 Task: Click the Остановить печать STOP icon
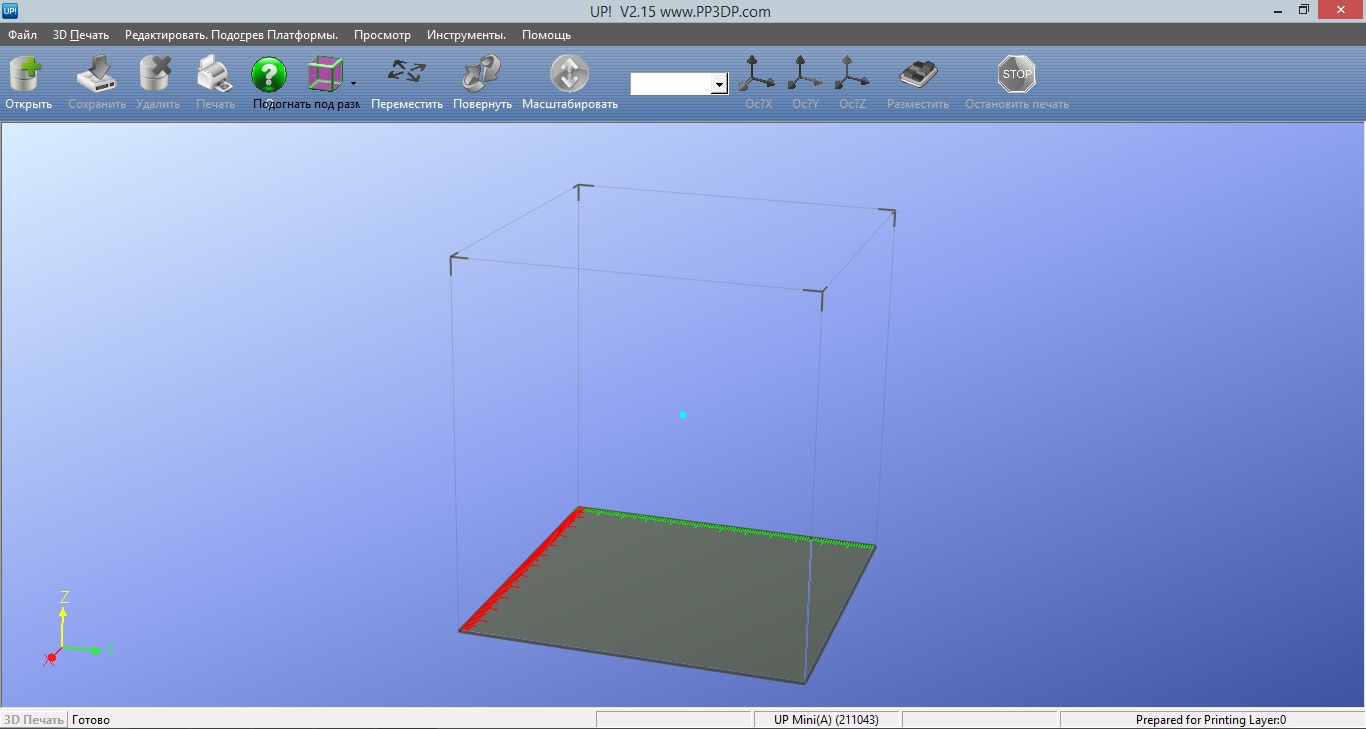pos(1017,75)
